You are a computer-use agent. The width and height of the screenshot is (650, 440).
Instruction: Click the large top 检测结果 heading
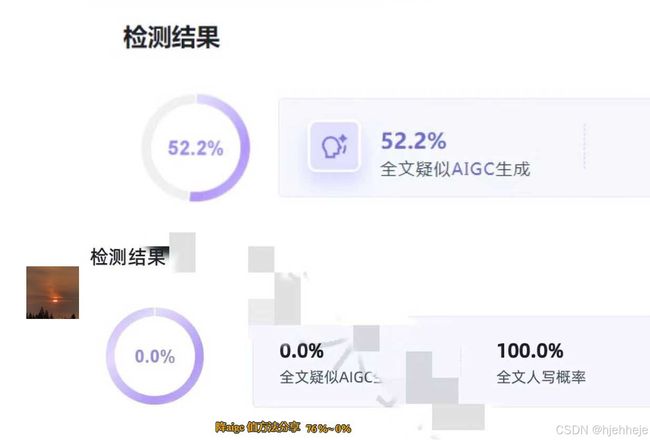pos(172,37)
